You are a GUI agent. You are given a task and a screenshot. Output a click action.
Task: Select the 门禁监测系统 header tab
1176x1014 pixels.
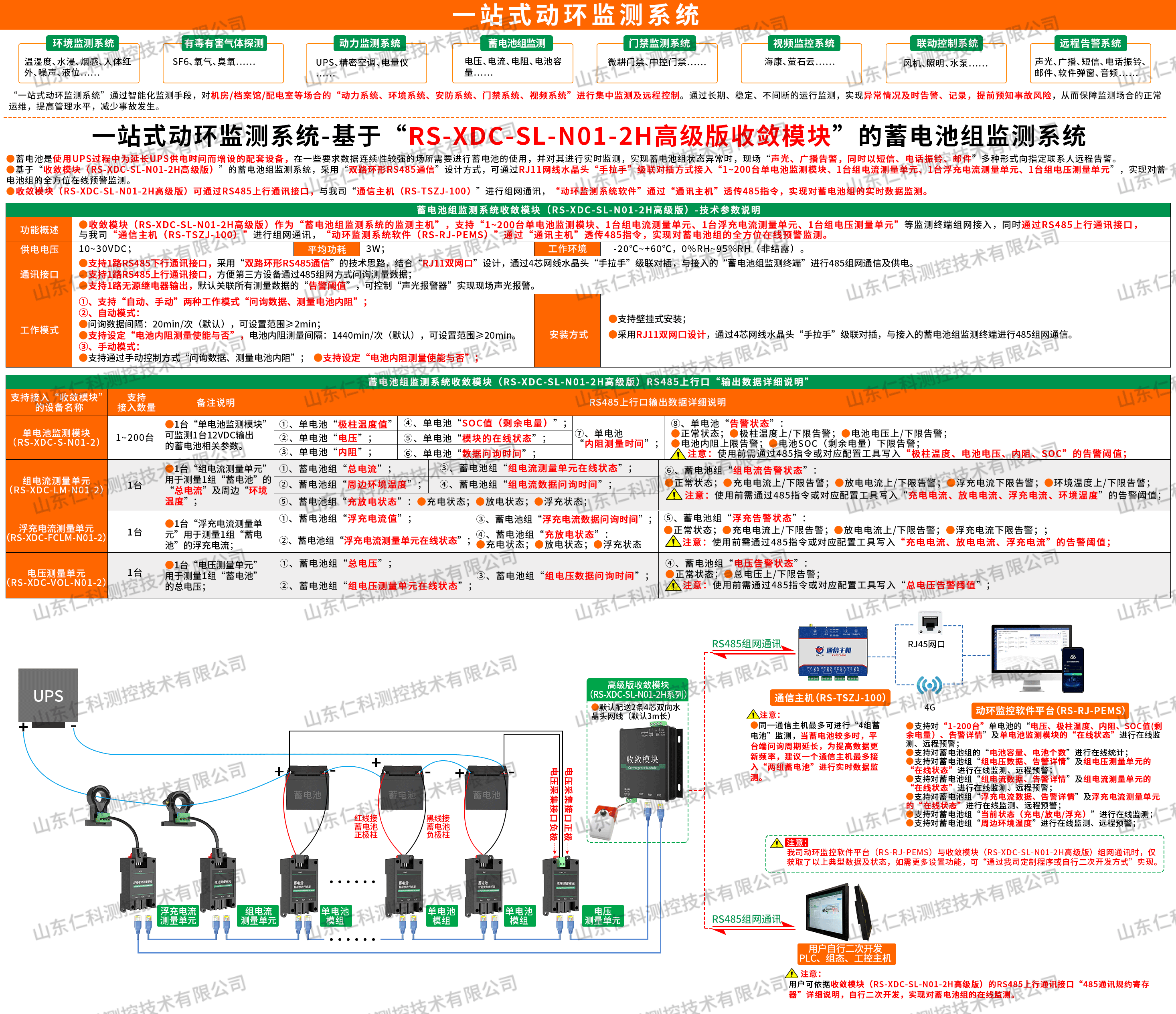(659, 43)
